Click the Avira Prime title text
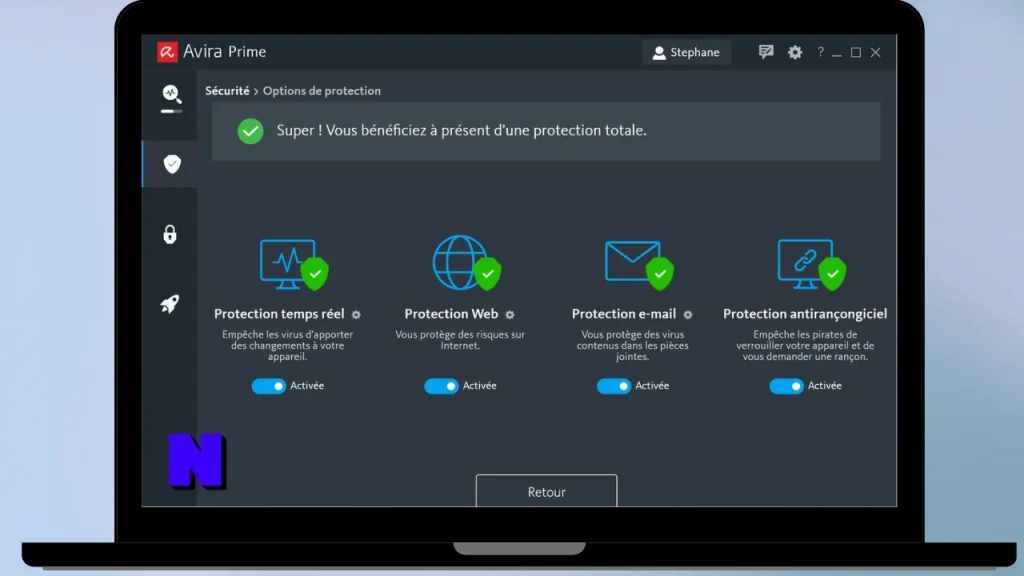 click(224, 52)
